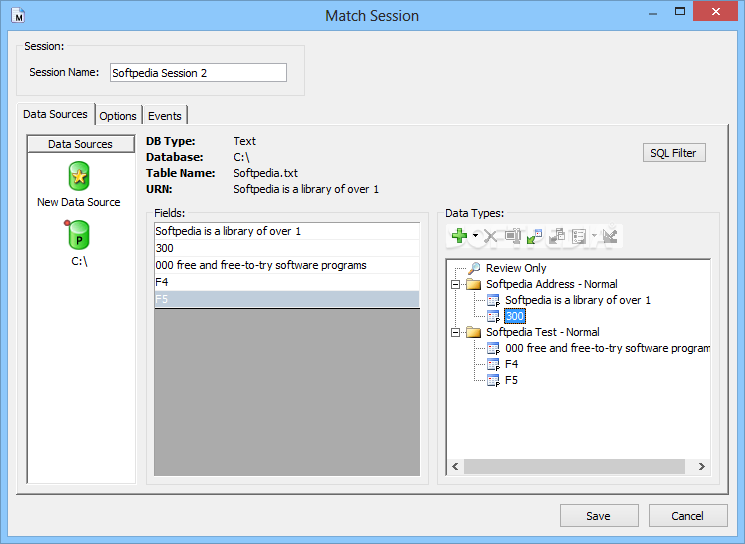745x544 pixels.
Task: Select tree item 'Softpedia is a library of over 1'
Action: pos(578,300)
